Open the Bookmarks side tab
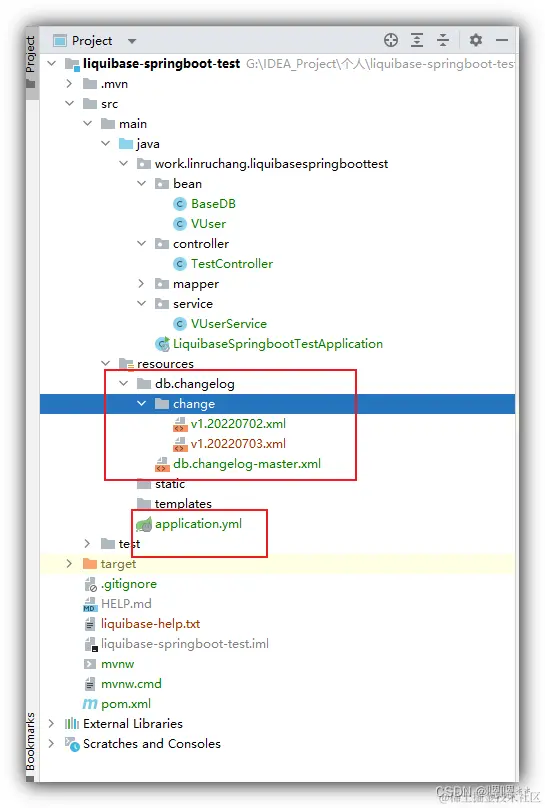 click(31, 746)
